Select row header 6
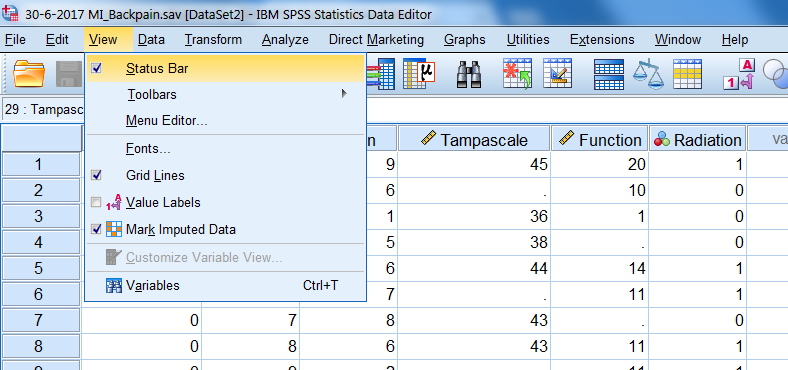The image size is (788, 370). 41,295
